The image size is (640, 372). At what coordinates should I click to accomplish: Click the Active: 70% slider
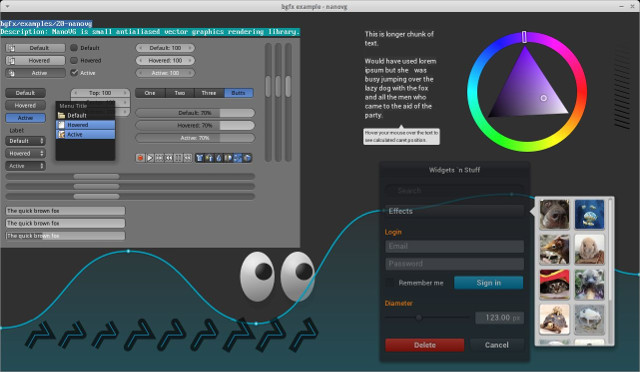tap(195, 138)
